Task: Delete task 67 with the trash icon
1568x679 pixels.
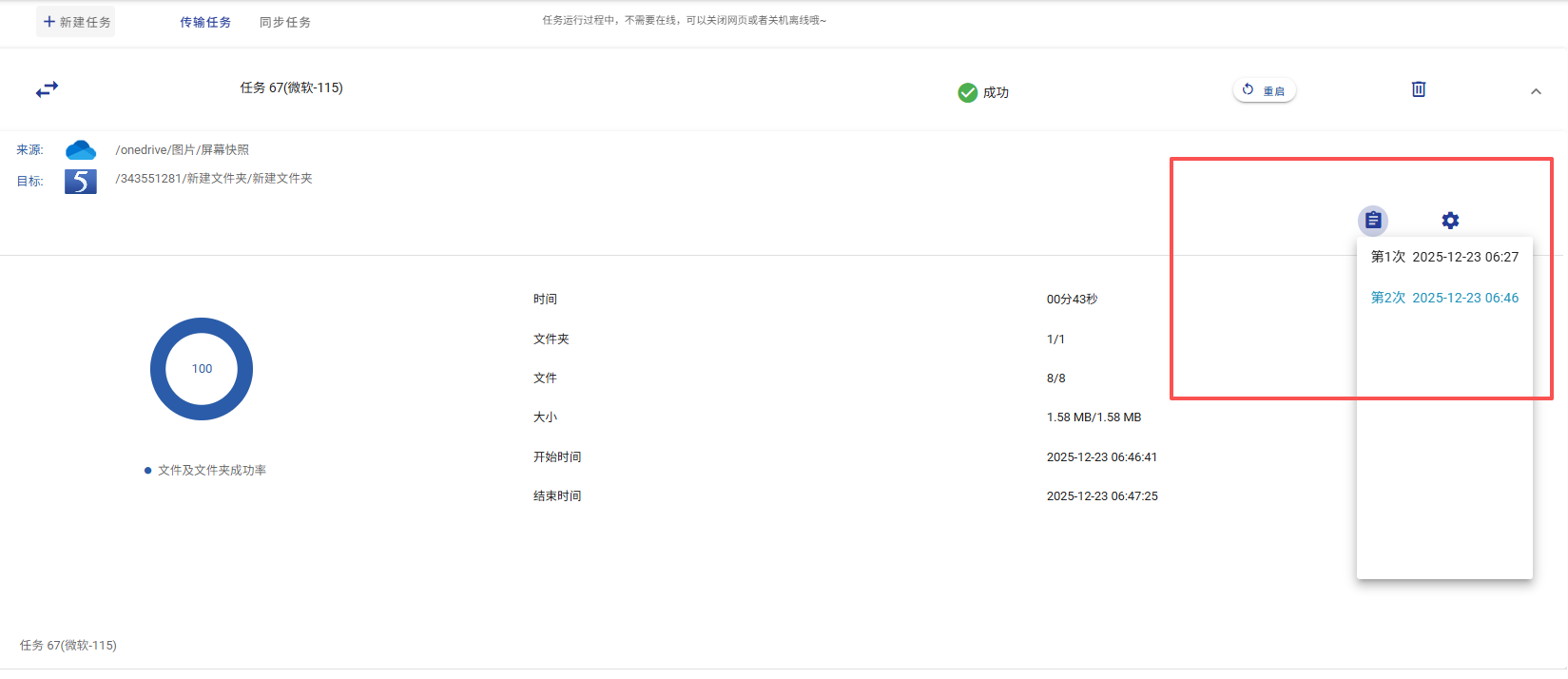Action: (1418, 89)
